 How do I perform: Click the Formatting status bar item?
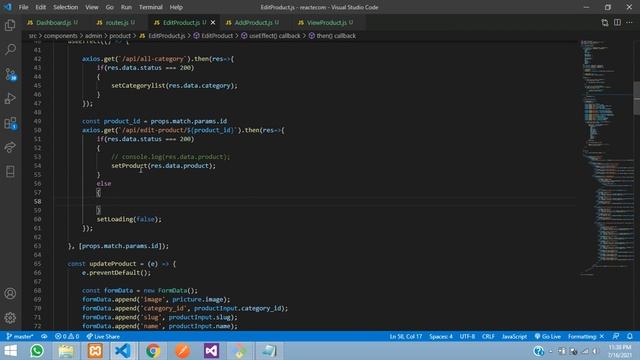pos(586,336)
